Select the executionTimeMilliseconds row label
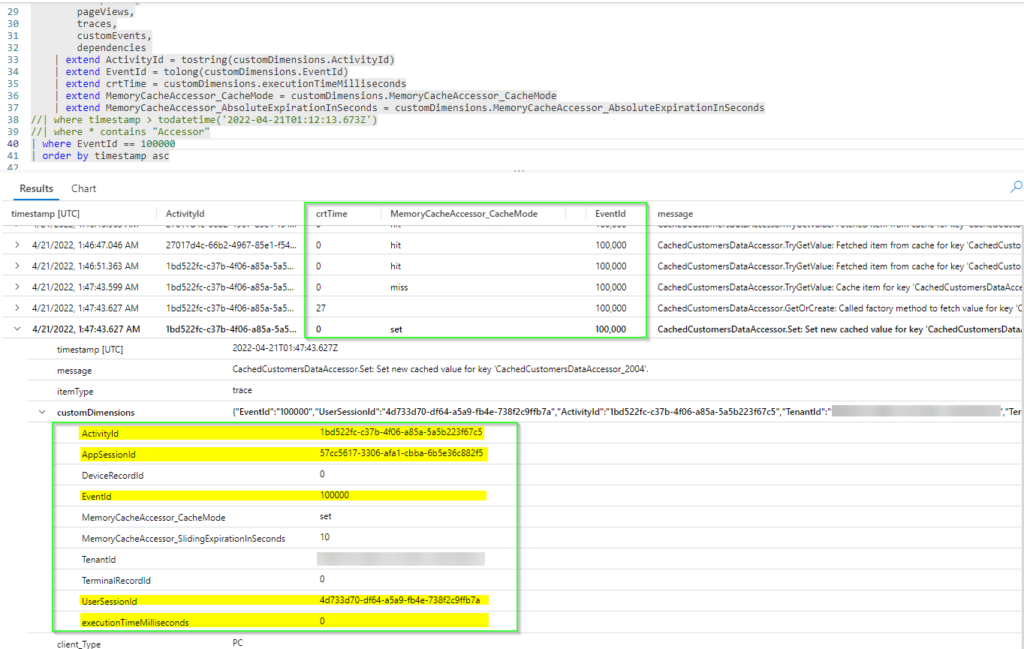 [135, 623]
